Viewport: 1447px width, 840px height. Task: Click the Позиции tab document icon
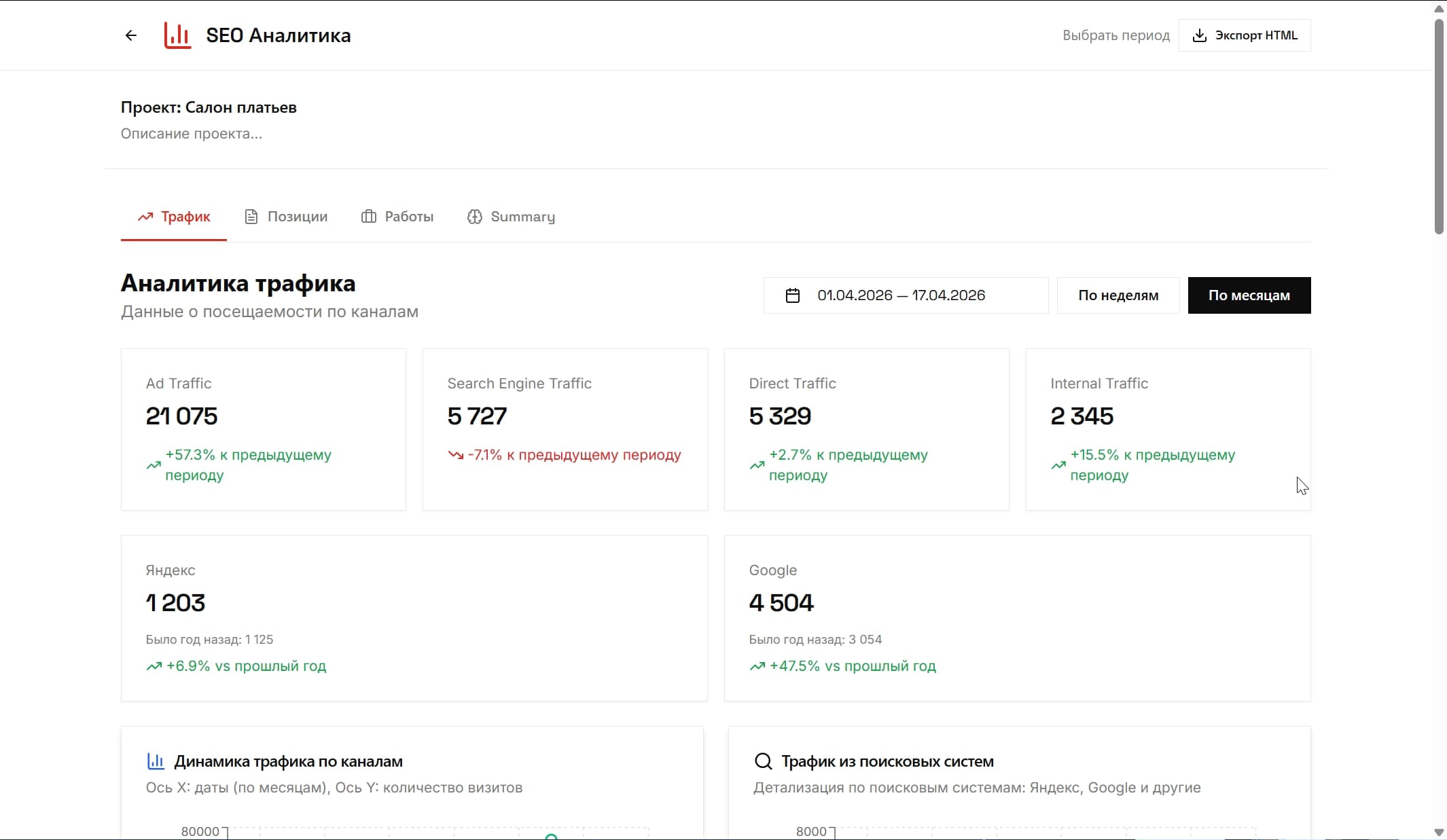point(251,217)
